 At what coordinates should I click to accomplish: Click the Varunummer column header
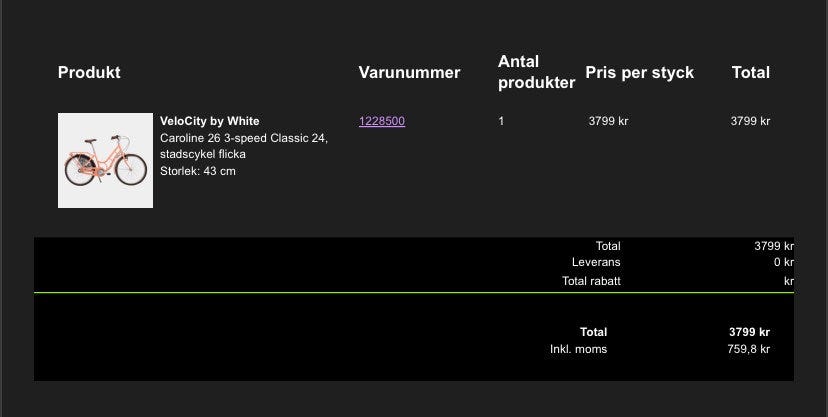pos(409,72)
